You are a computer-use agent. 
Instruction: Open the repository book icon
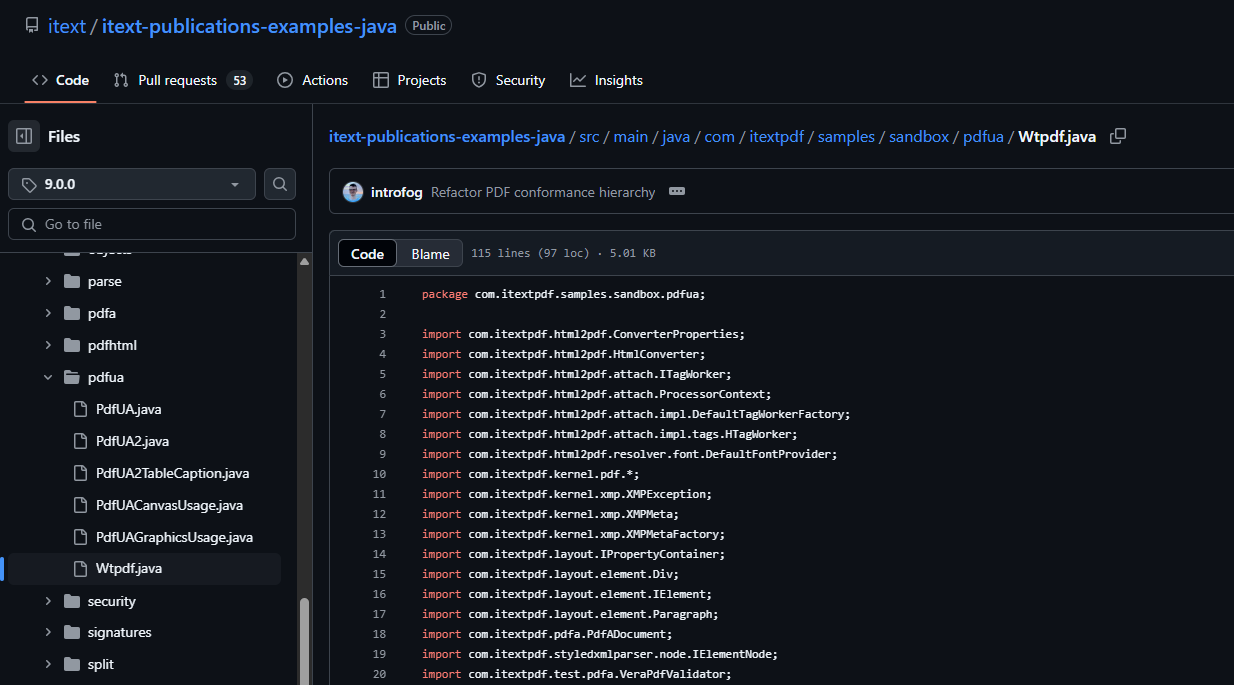29,25
